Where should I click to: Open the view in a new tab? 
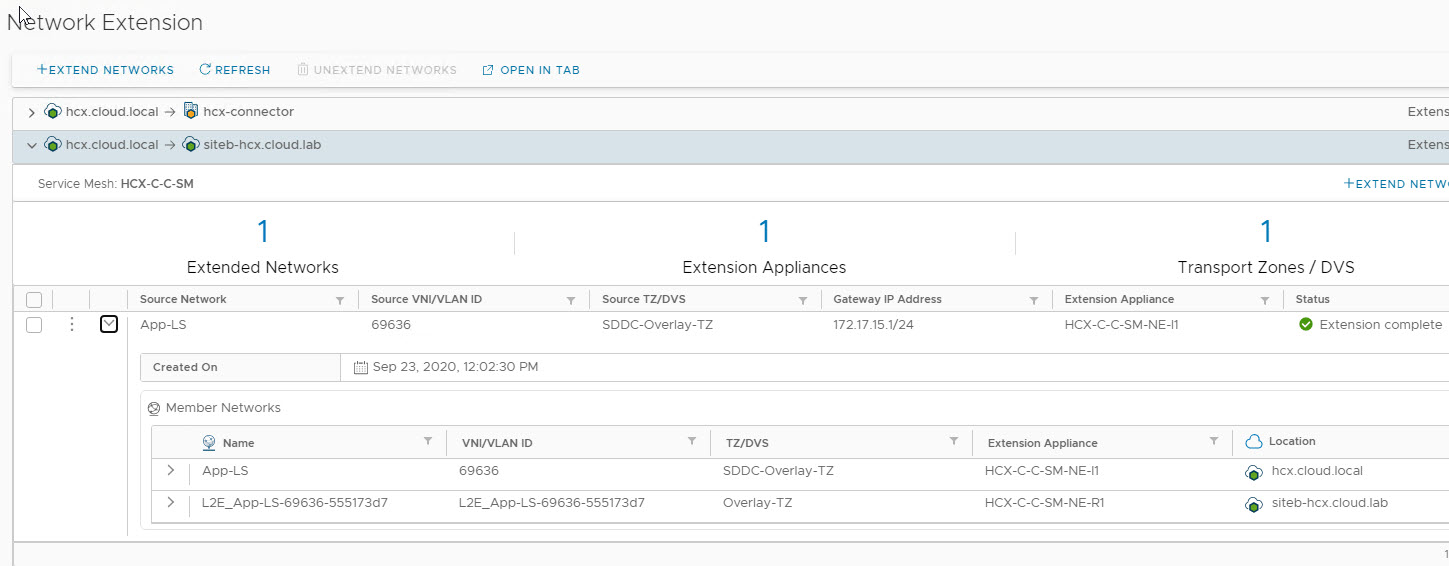(x=531, y=70)
